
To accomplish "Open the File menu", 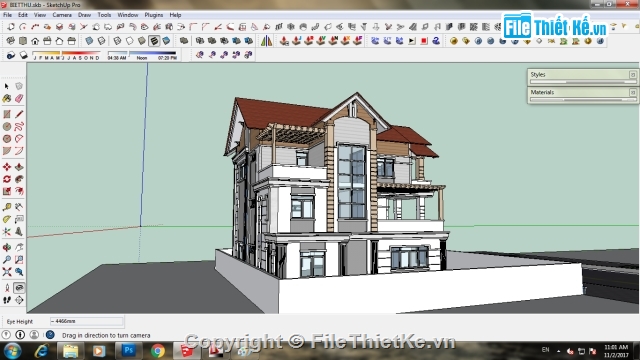I will pos(7,15).
